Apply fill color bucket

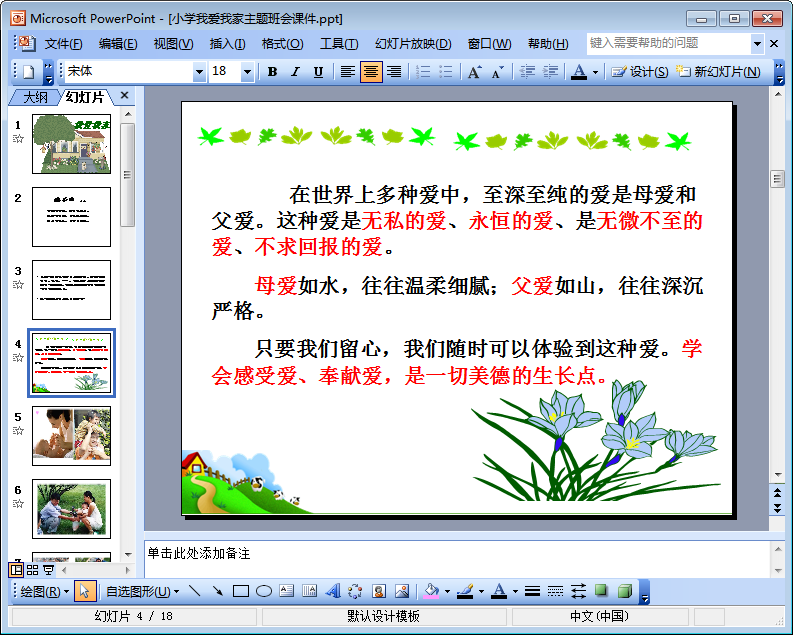tap(431, 591)
